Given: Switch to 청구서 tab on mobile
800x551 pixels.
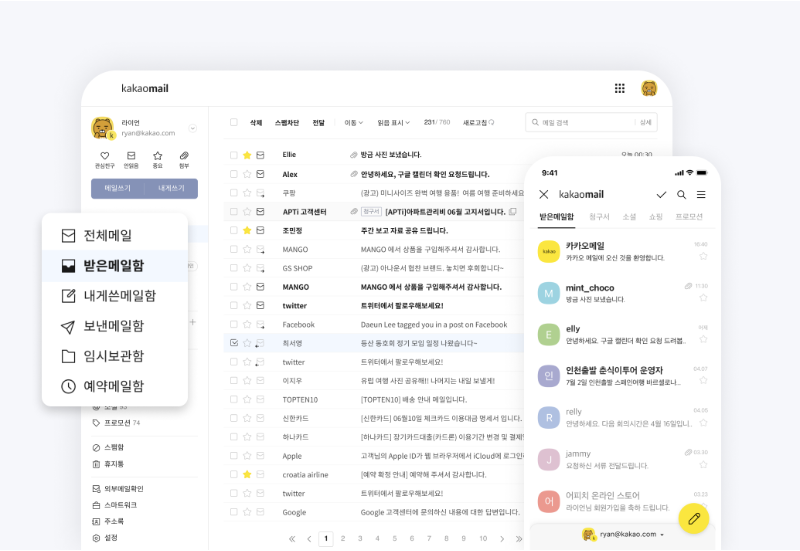Looking at the screenshot, I should pos(599,217).
